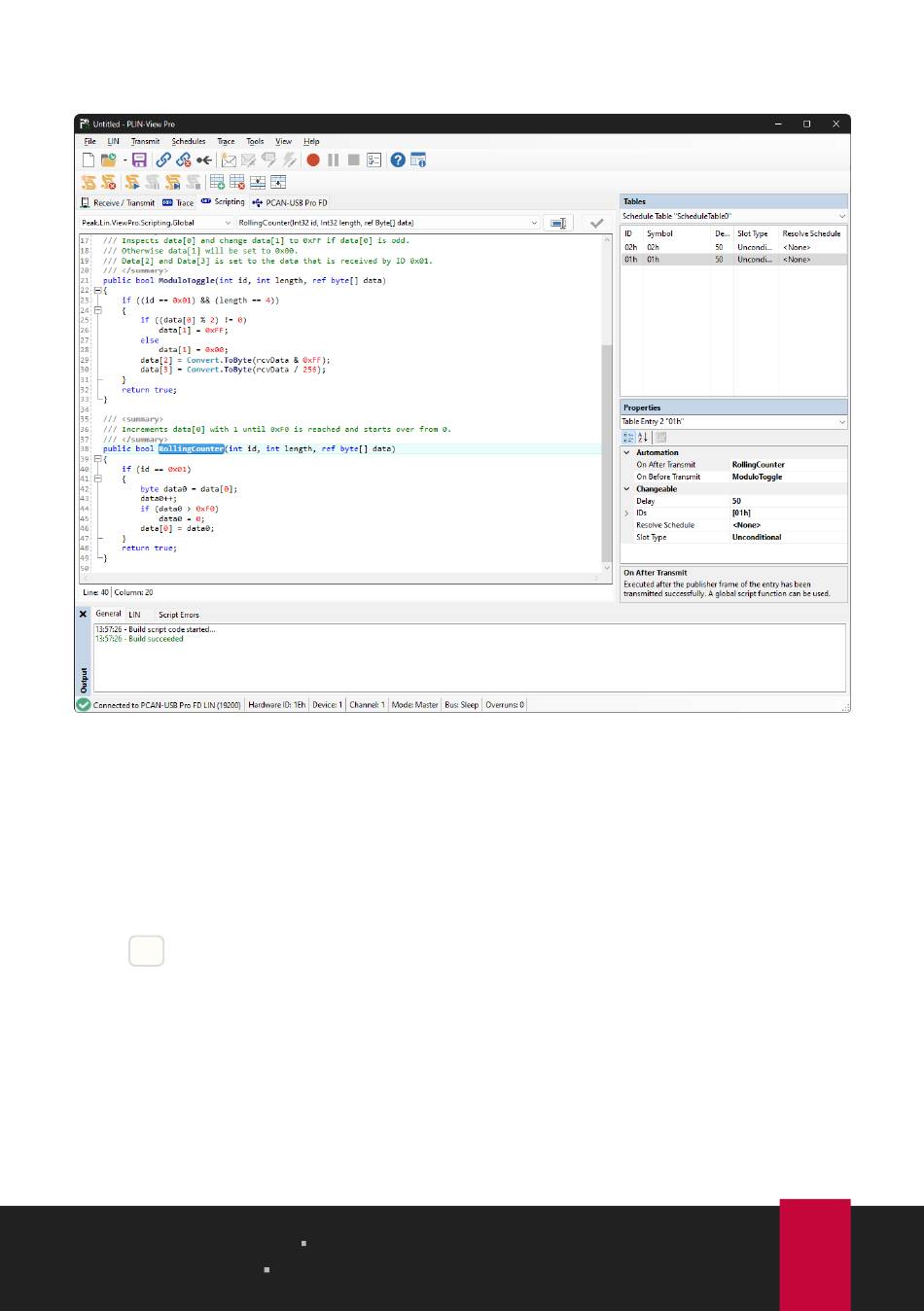Stop the trace with the square button

354,159
